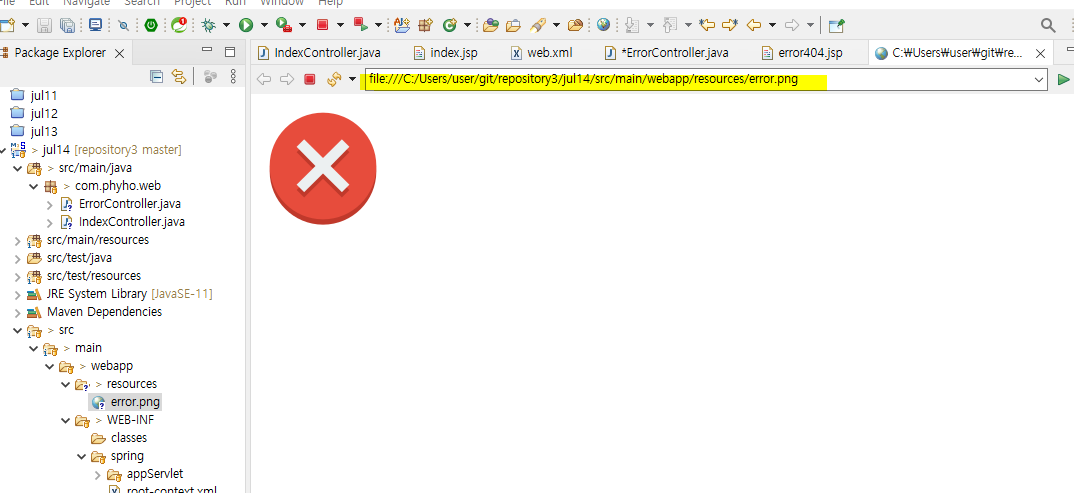Click the yellow Back navigation arrow
Viewport: 1074px width, 493px height.
point(753,25)
